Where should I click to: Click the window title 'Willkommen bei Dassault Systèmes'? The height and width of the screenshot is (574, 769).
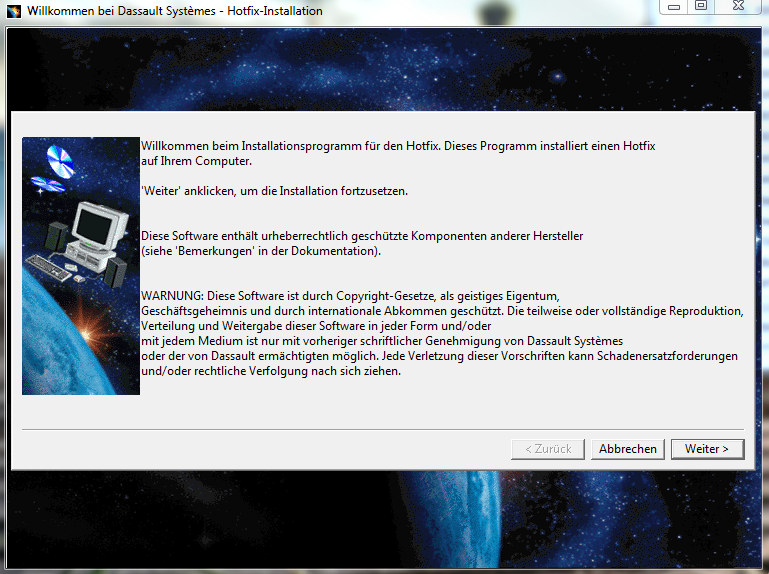[121, 11]
